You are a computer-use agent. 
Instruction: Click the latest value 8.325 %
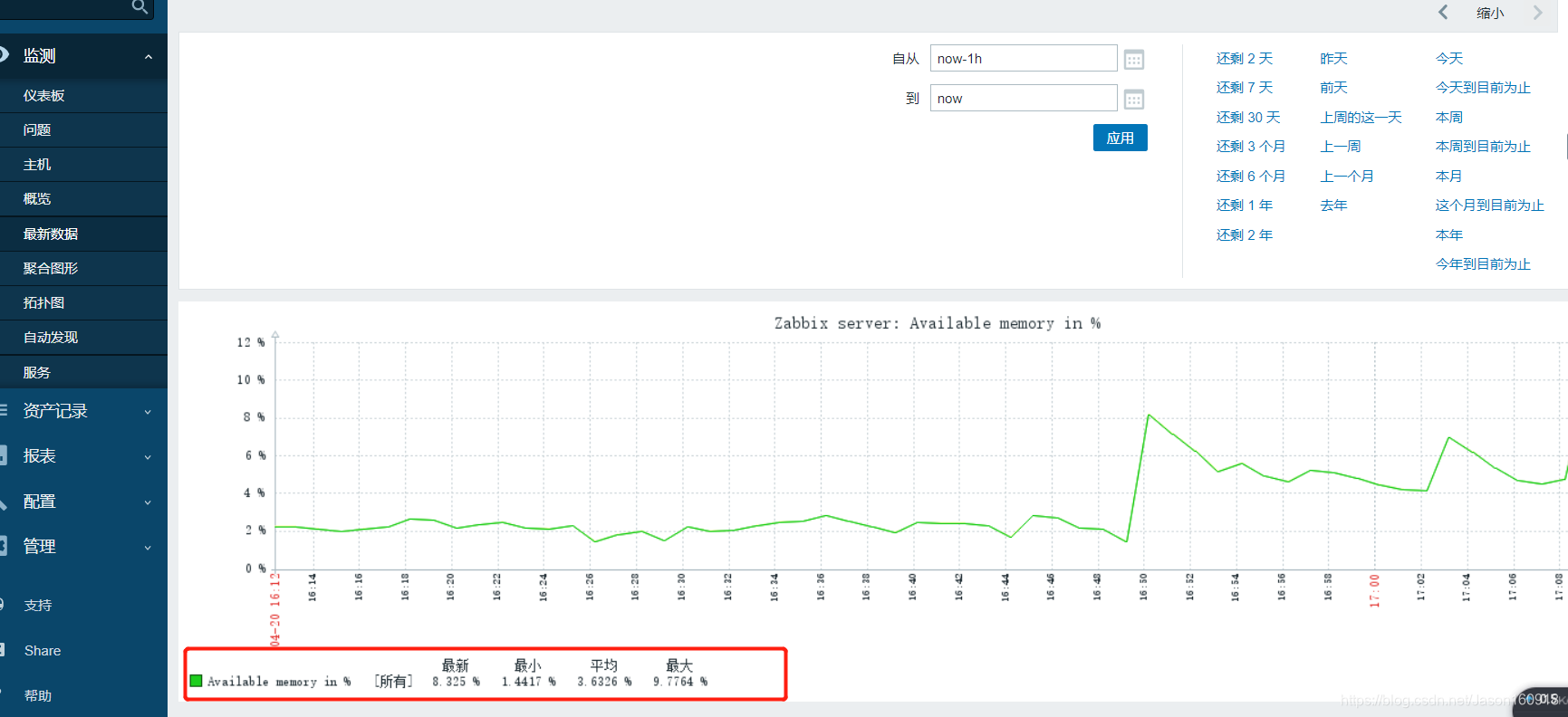(x=456, y=682)
